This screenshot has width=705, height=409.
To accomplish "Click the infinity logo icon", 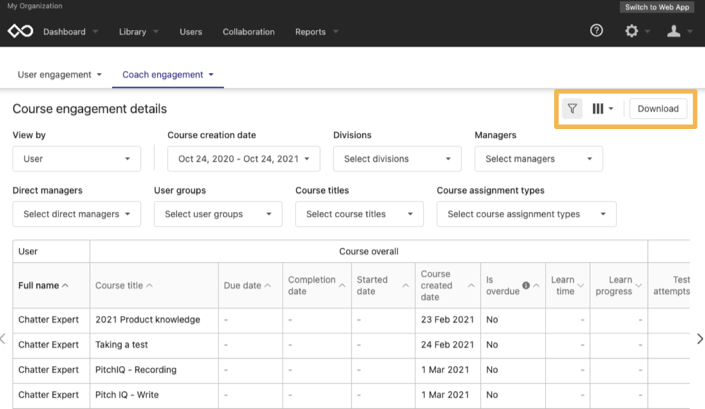I will point(20,31).
